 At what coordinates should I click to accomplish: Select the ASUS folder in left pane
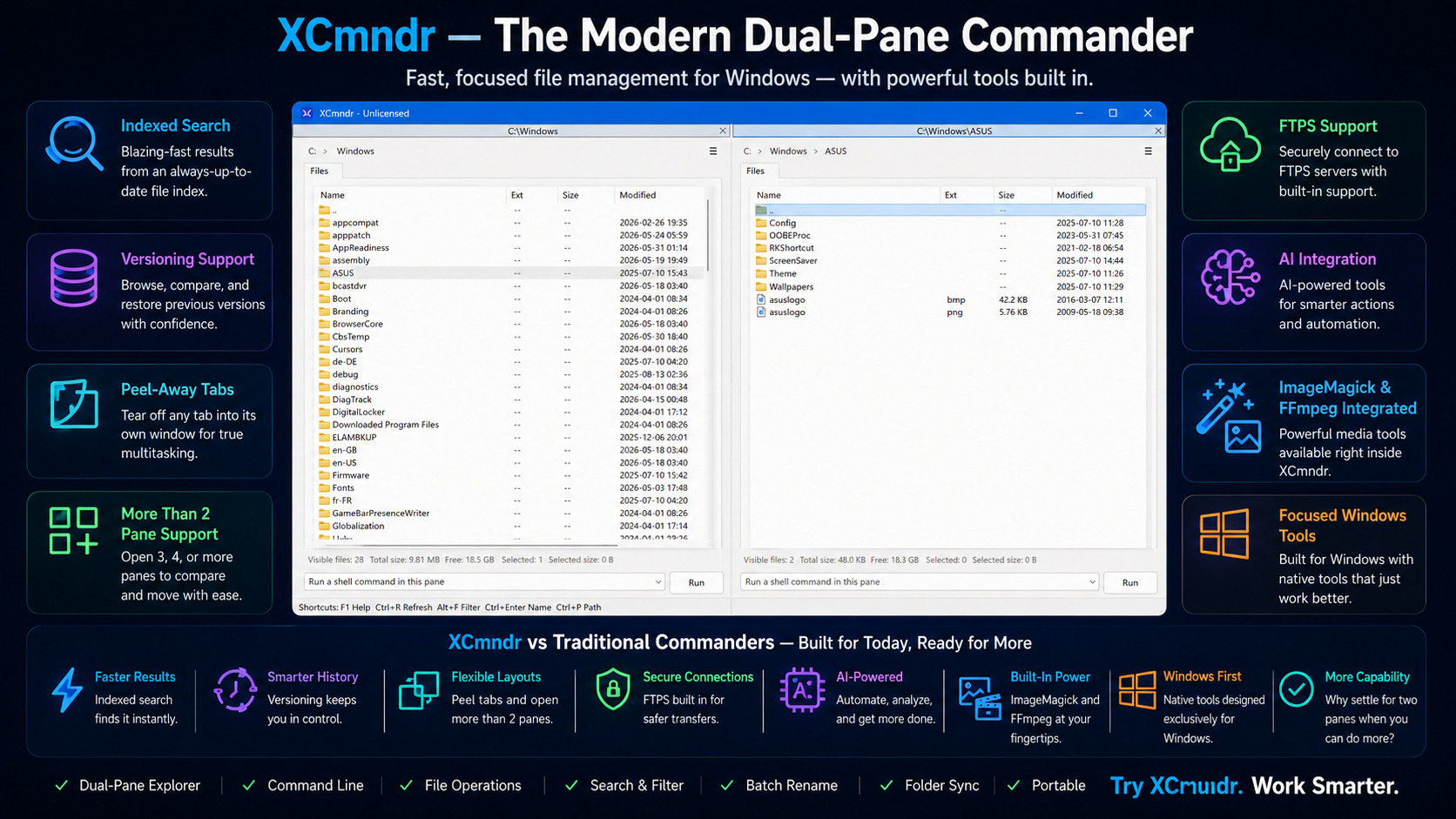pos(509,273)
